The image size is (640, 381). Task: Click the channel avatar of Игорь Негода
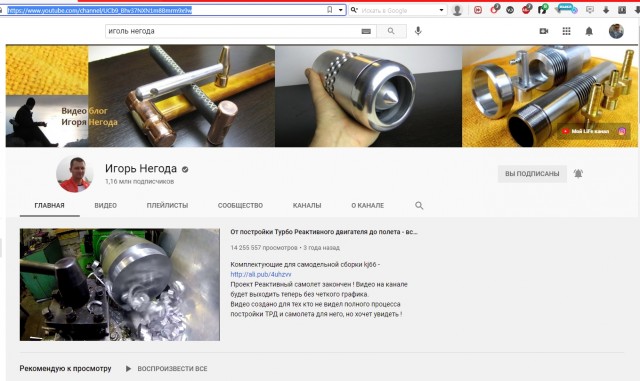click(75, 174)
